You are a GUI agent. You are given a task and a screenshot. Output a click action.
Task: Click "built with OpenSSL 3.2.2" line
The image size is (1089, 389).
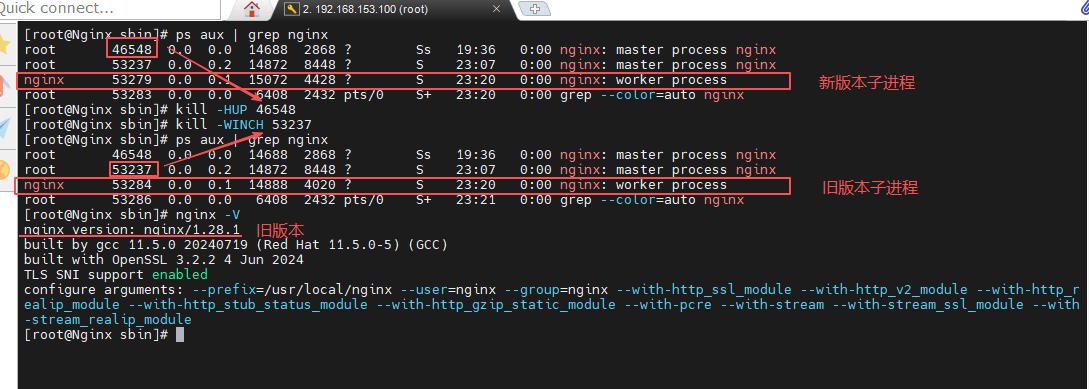(164, 260)
